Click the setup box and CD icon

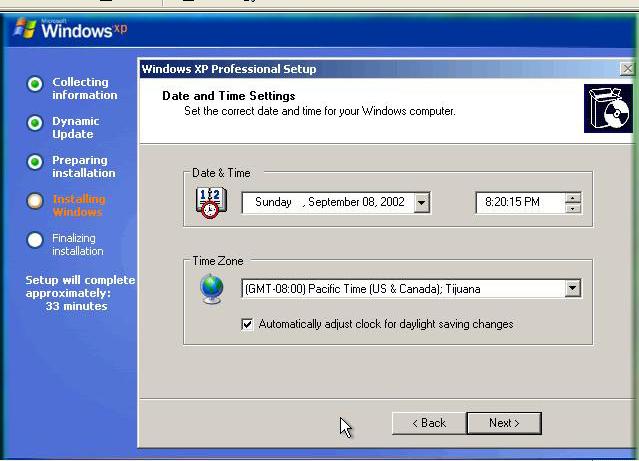tap(608, 109)
